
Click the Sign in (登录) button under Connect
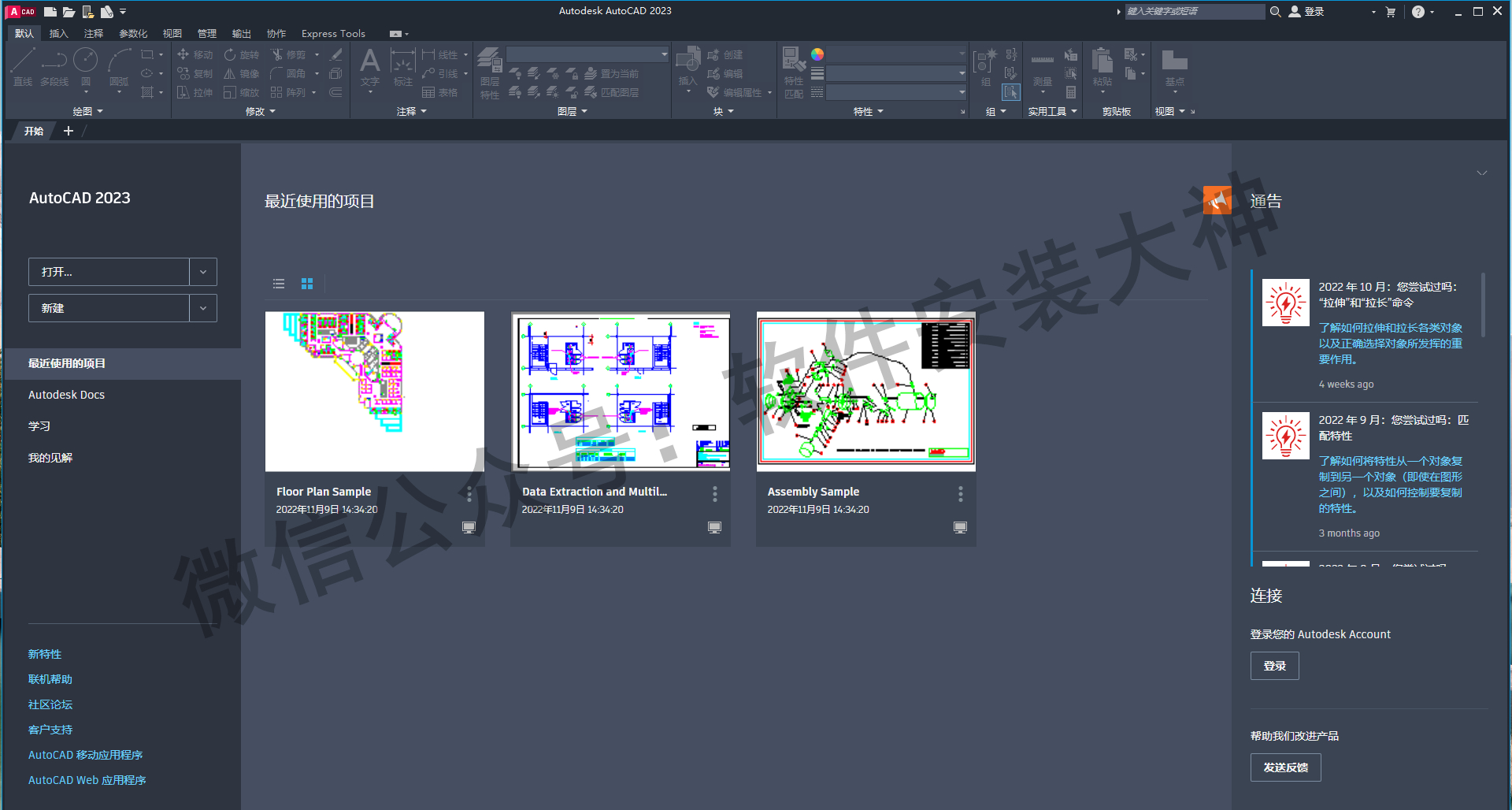pyautogui.click(x=1274, y=666)
